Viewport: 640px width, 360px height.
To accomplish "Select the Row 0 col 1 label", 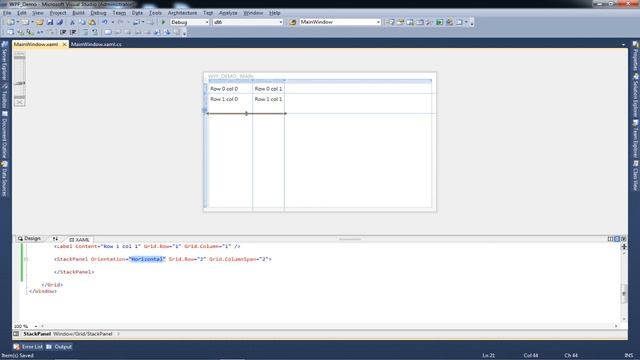I will pos(268,89).
